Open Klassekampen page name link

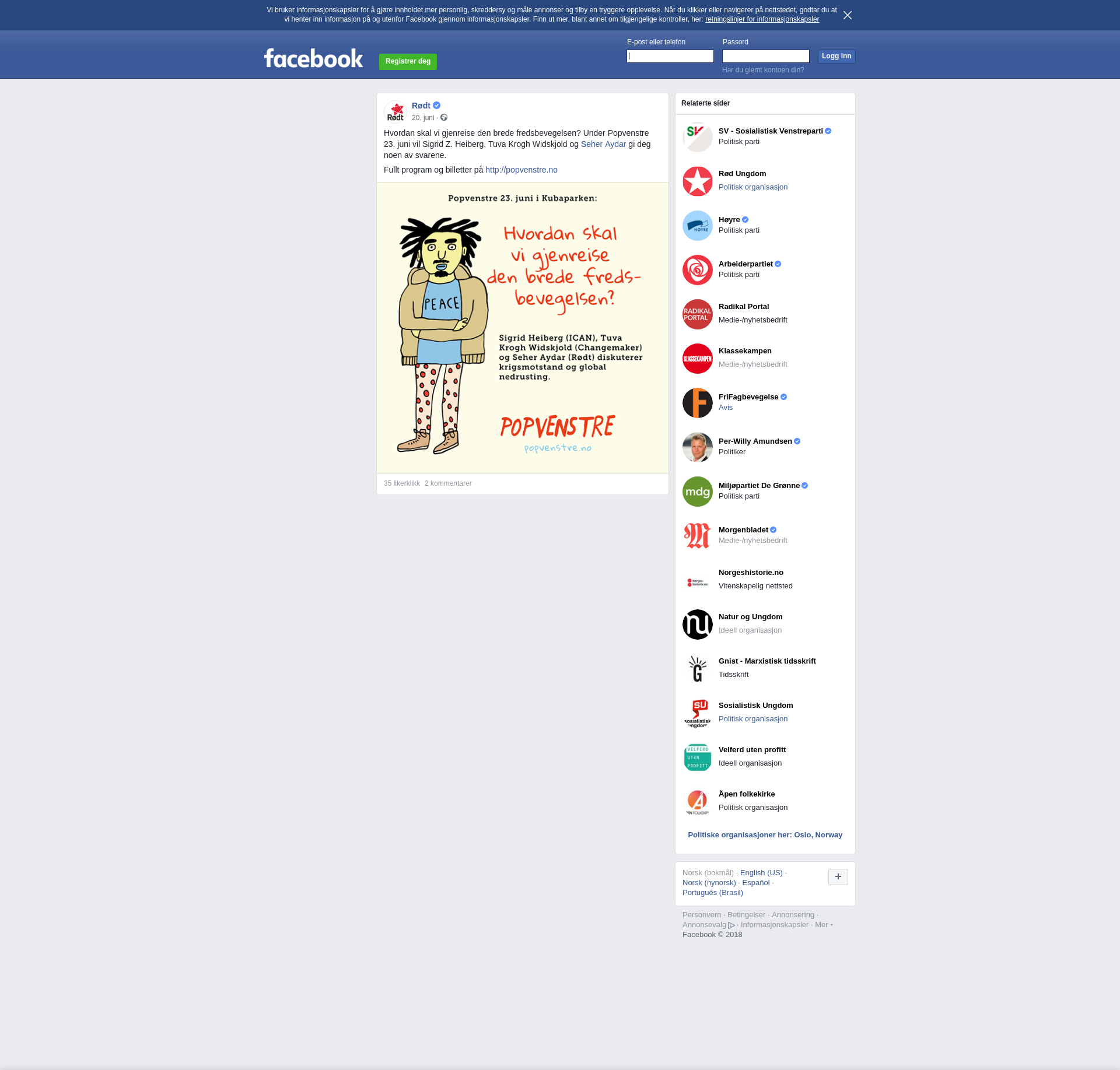(745, 351)
